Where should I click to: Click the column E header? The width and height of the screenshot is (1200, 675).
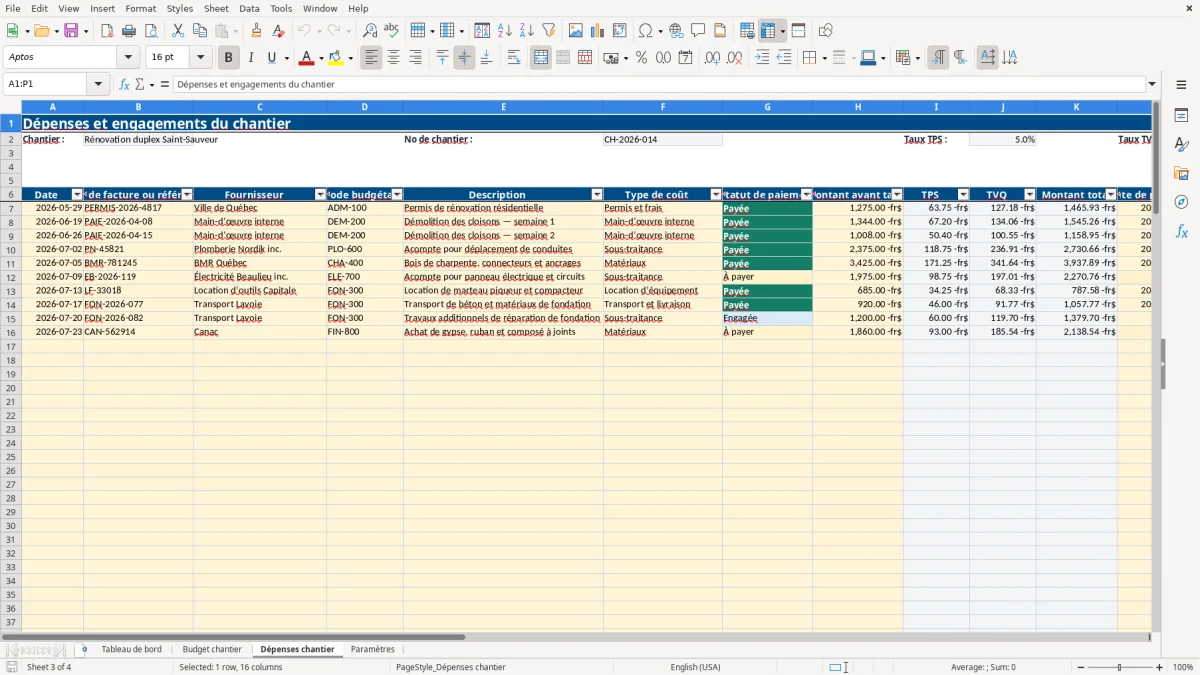tap(503, 106)
